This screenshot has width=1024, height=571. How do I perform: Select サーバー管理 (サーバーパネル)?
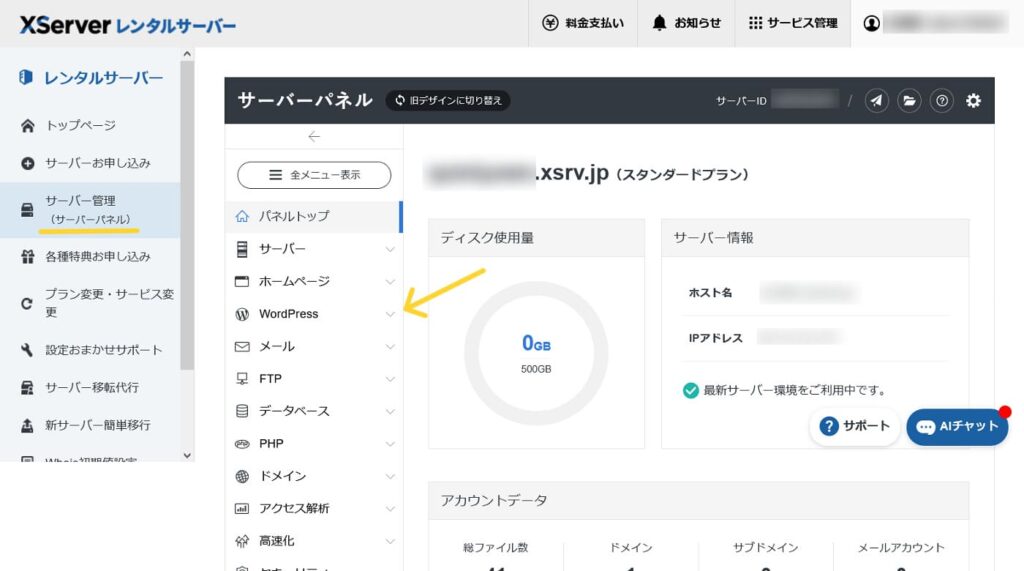(x=90, y=210)
